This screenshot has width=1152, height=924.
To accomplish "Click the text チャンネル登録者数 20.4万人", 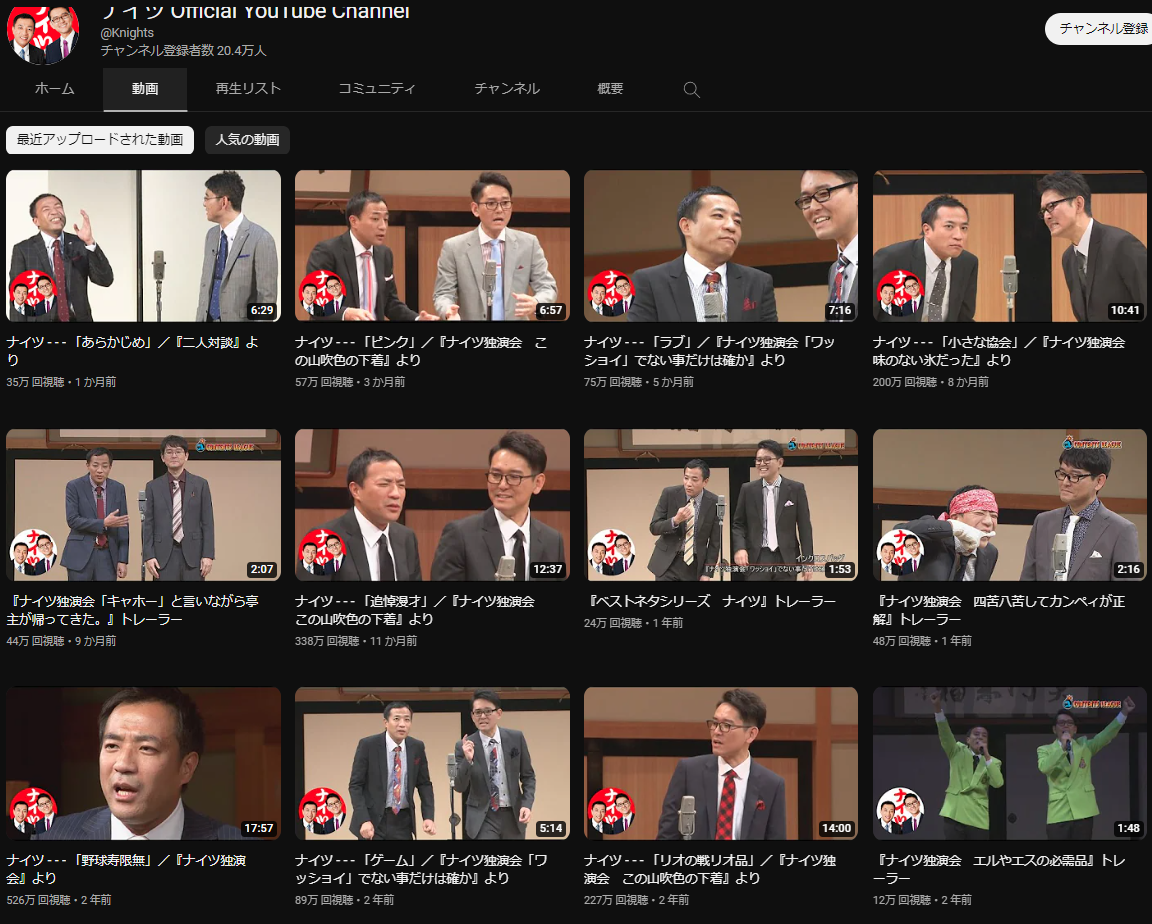I will pos(184,51).
